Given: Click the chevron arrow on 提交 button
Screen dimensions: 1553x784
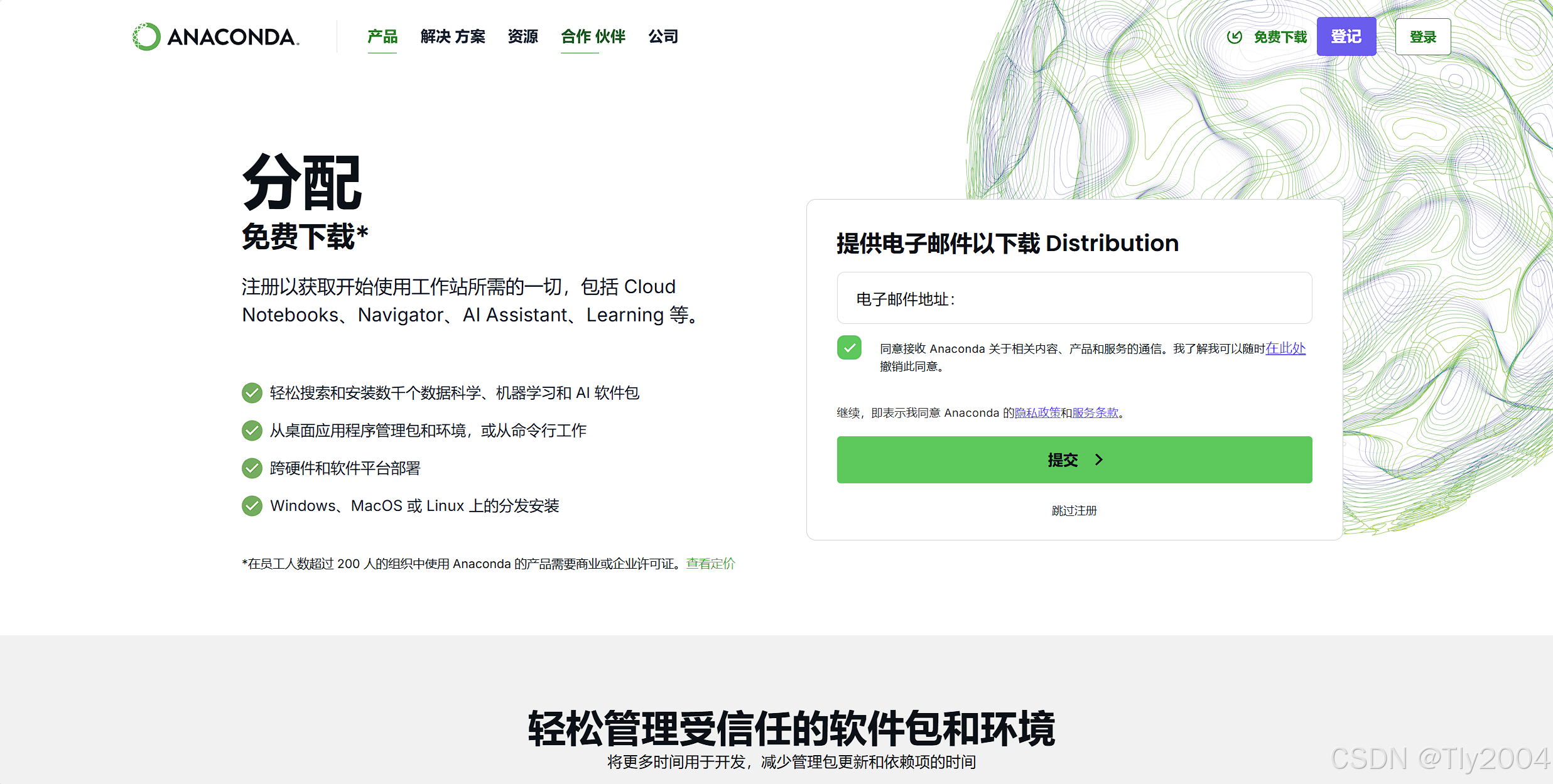Looking at the screenshot, I should pos(1099,460).
